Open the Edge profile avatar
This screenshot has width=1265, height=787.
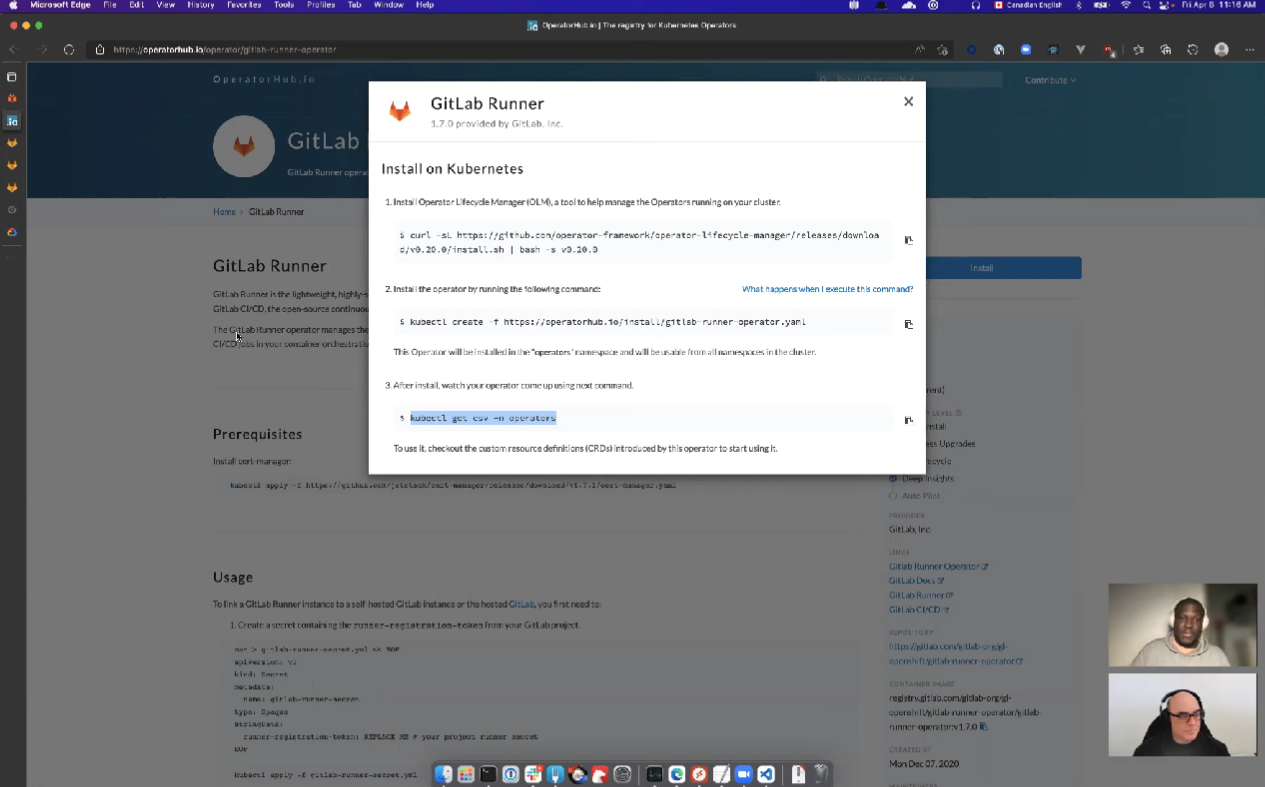tap(1221, 49)
